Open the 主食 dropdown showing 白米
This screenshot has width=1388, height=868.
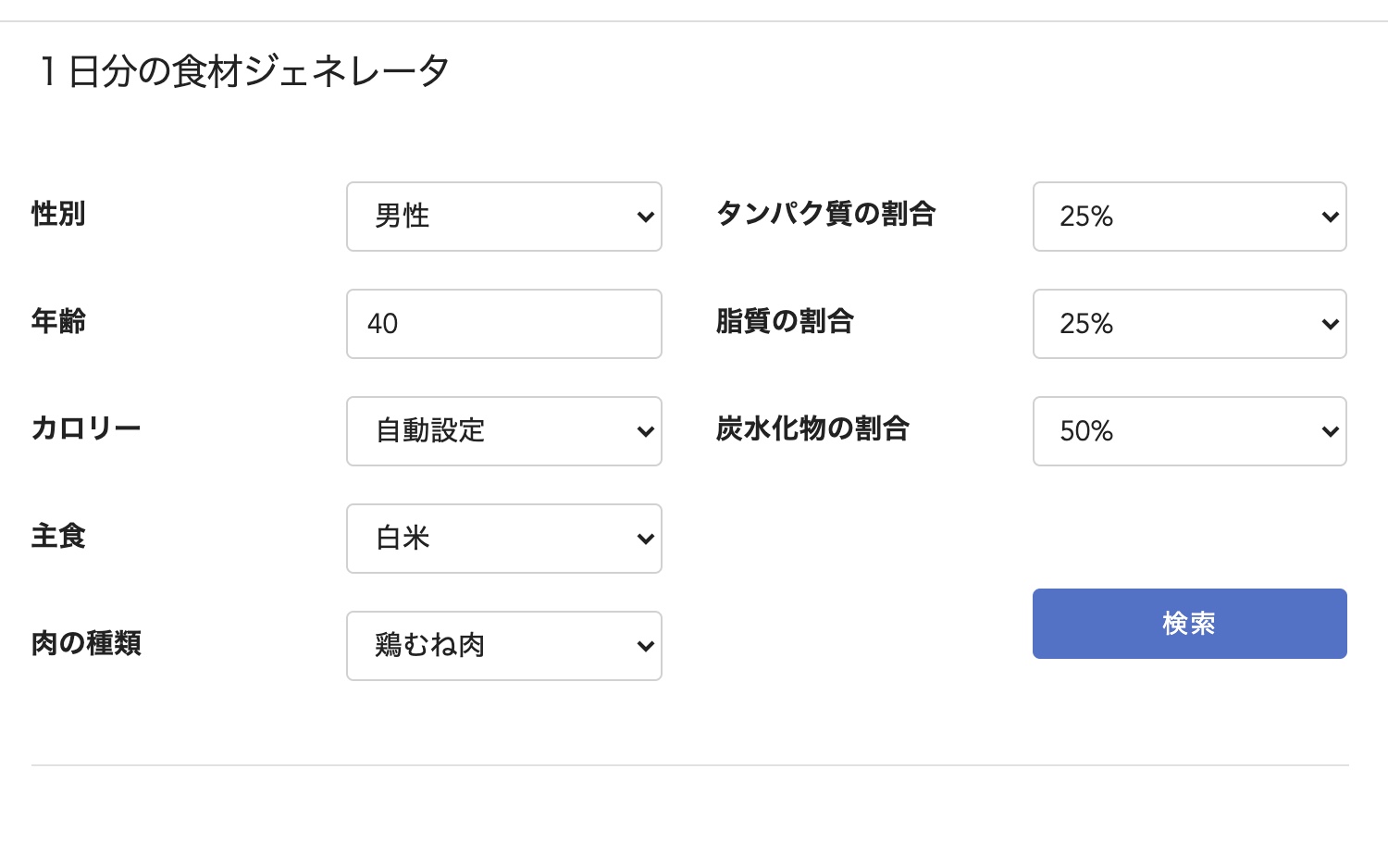click(503, 539)
